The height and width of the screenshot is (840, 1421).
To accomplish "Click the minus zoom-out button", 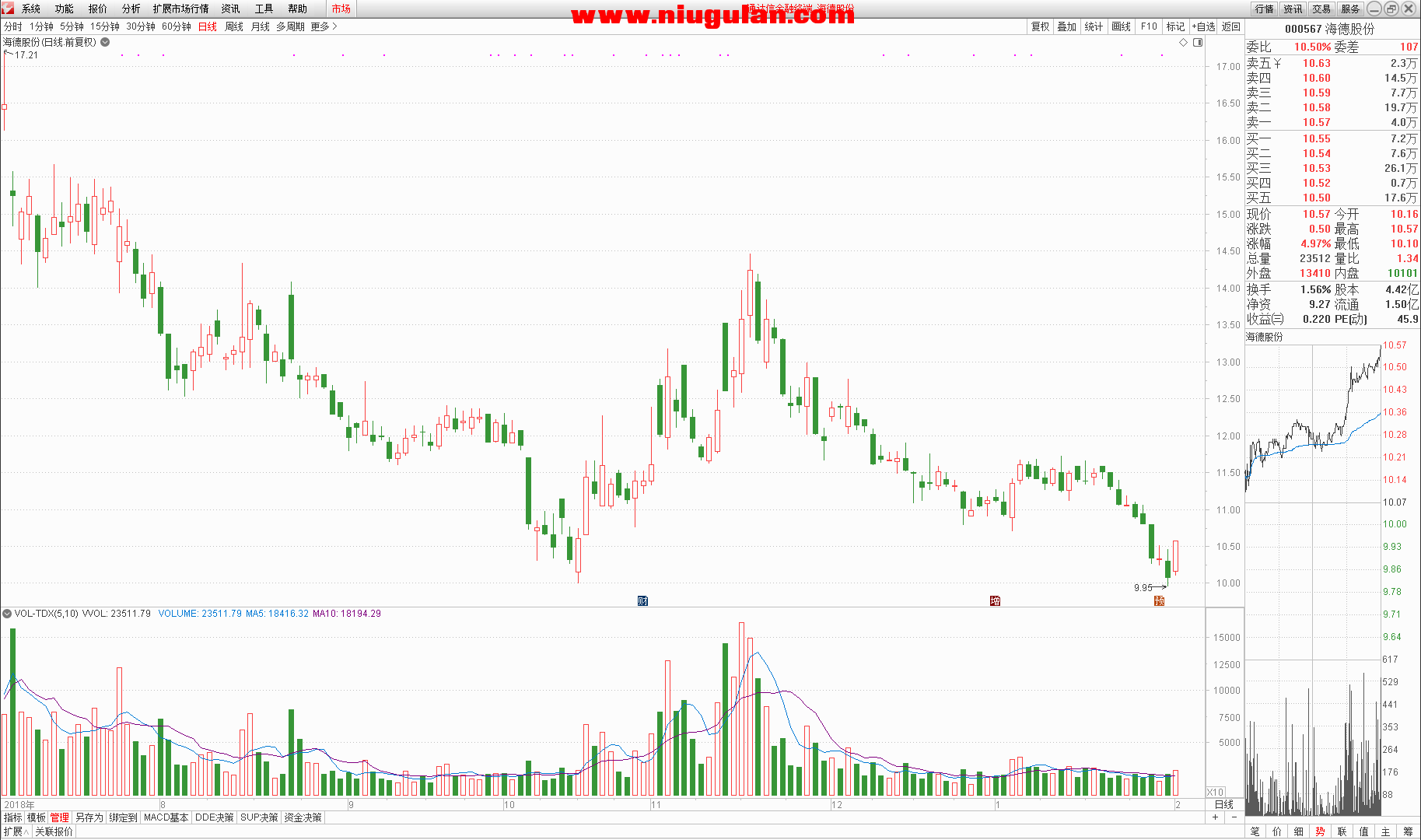I will pos(1234,817).
